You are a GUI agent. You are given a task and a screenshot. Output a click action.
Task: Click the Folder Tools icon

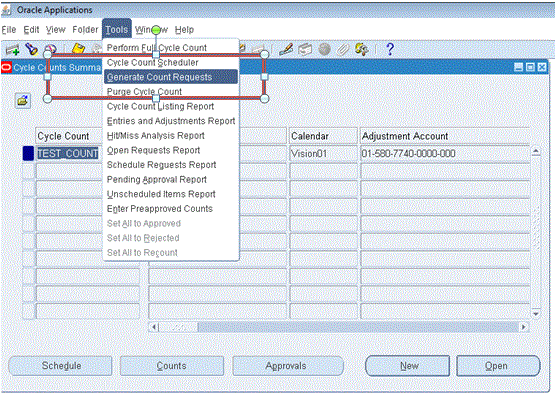(362, 49)
